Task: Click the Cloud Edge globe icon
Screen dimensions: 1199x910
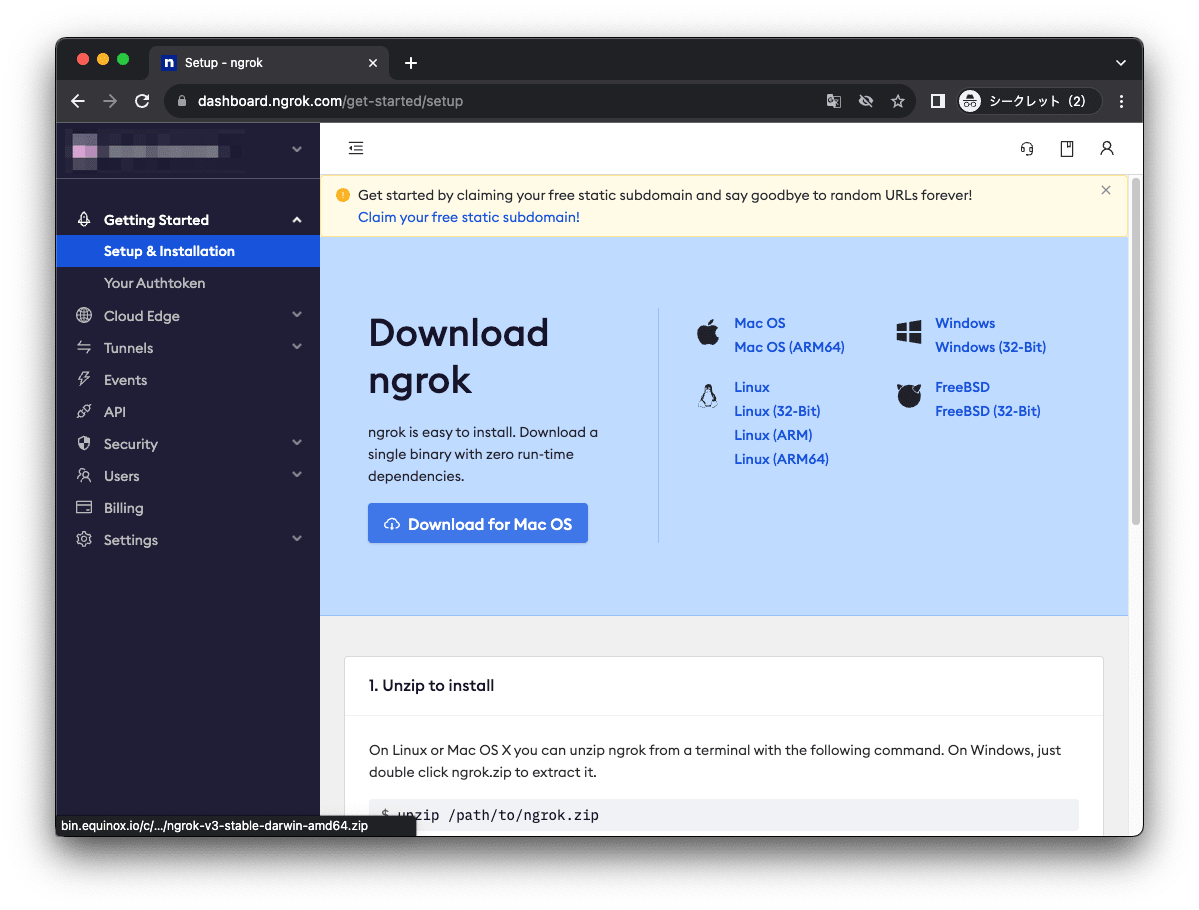Action: [x=84, y=315]
